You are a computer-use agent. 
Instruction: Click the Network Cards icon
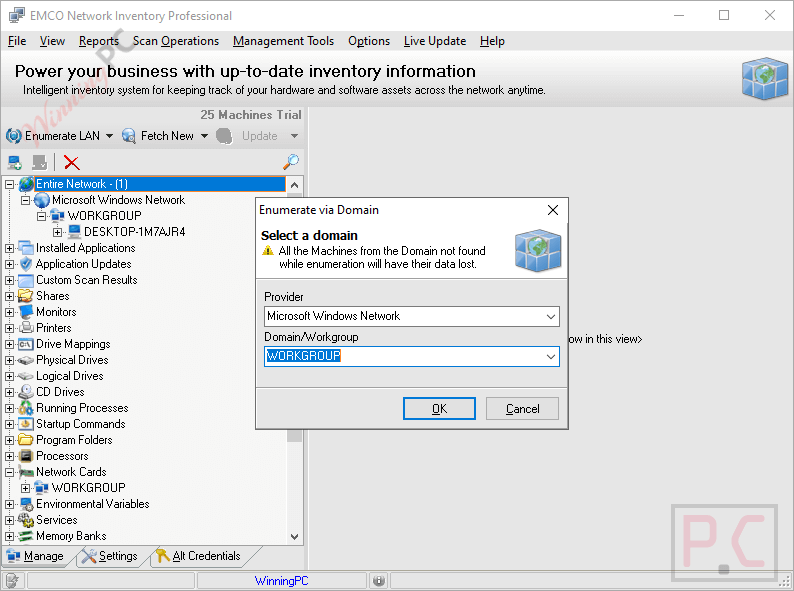coord(26,472)
